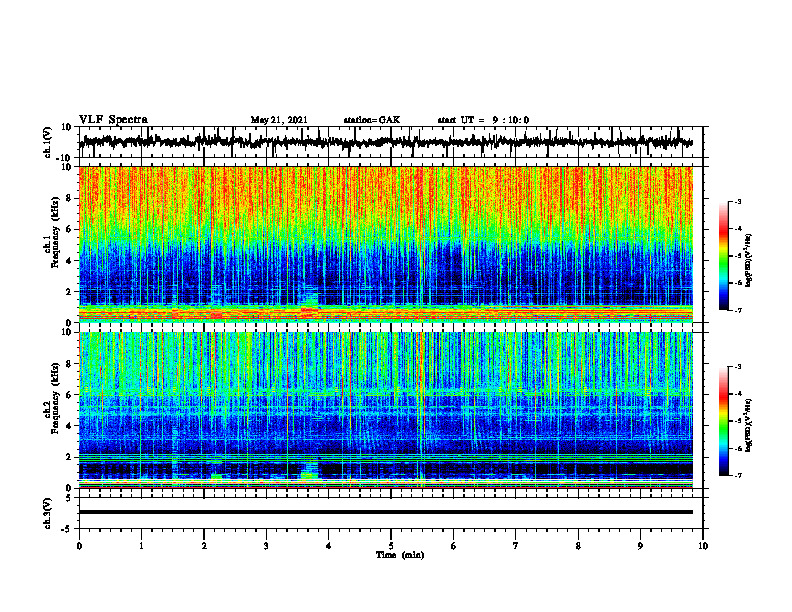Click the ch.1 spectrogram color scale bar

pyautogui.click(x=724, y=256)
